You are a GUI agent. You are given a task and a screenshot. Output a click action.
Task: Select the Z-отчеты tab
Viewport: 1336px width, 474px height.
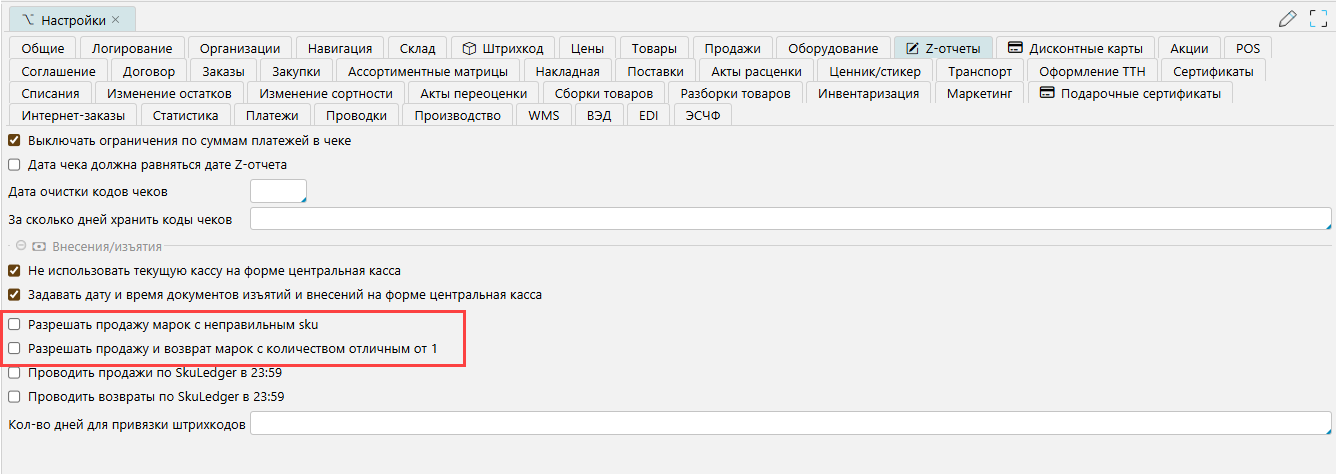(x=943, y=48)
